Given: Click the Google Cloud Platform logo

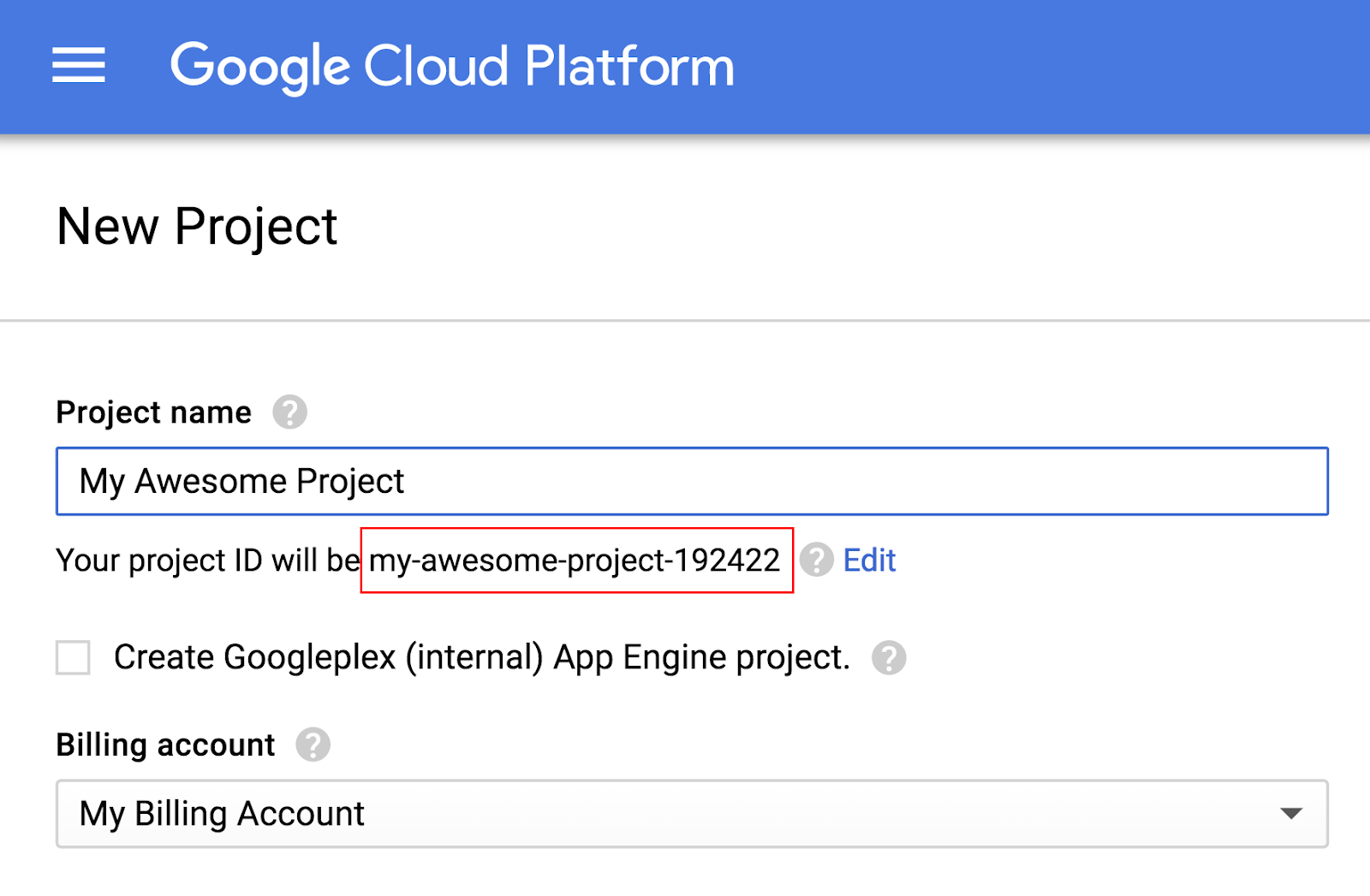Looking at the screenshot, I should [x=451, y=66].
